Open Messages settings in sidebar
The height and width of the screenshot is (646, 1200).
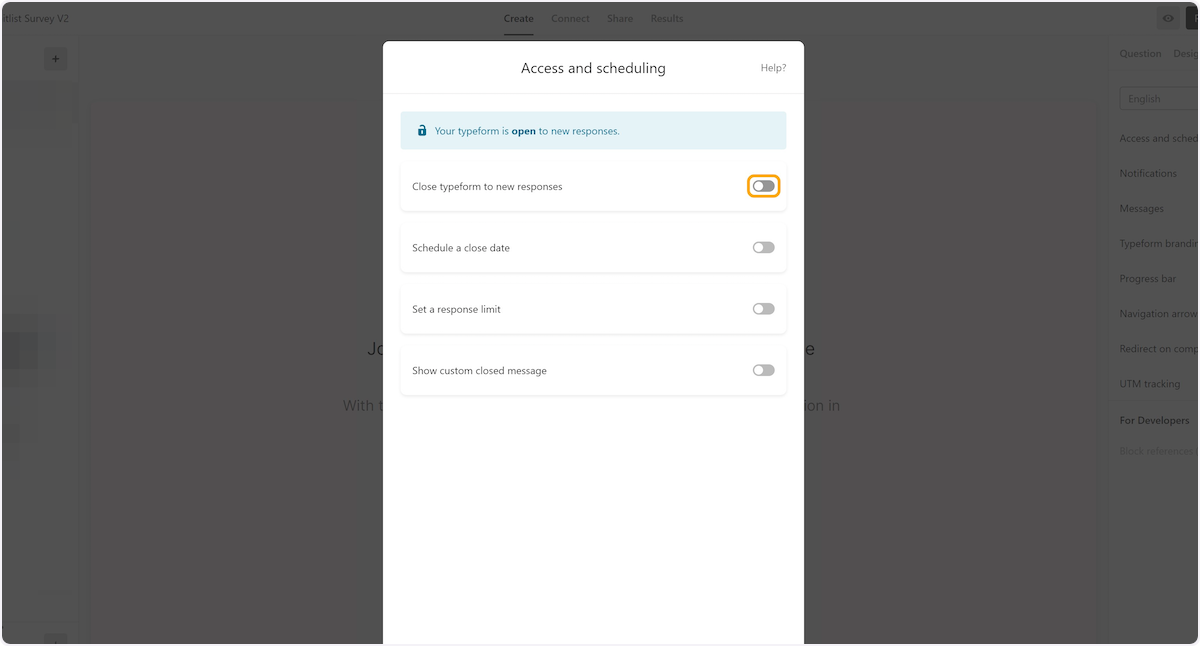(x=1141, y=208)
